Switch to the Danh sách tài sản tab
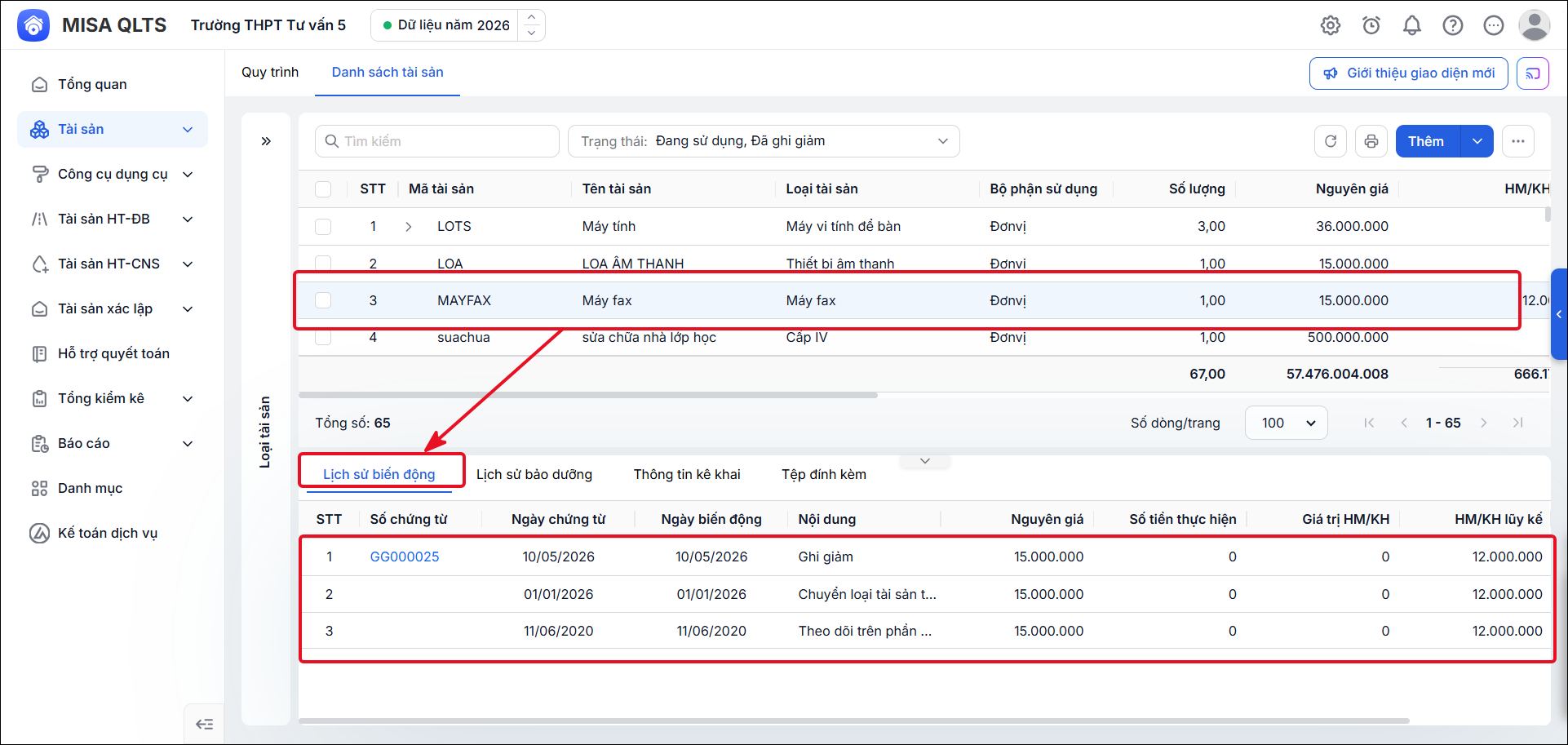 388,73
